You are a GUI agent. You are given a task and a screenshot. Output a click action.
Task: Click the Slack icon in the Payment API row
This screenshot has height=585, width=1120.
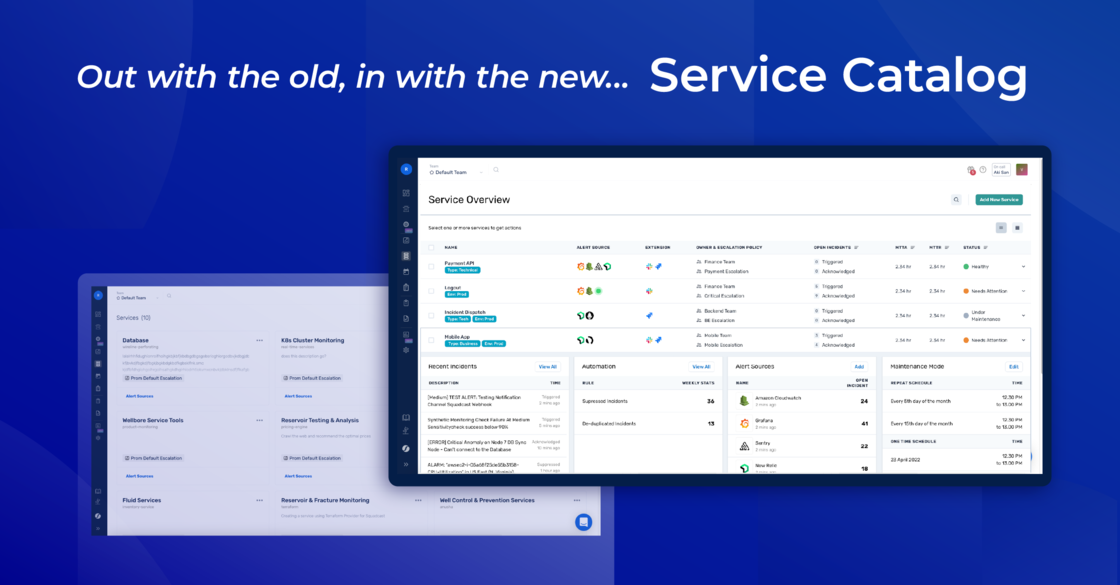[649, 266]
